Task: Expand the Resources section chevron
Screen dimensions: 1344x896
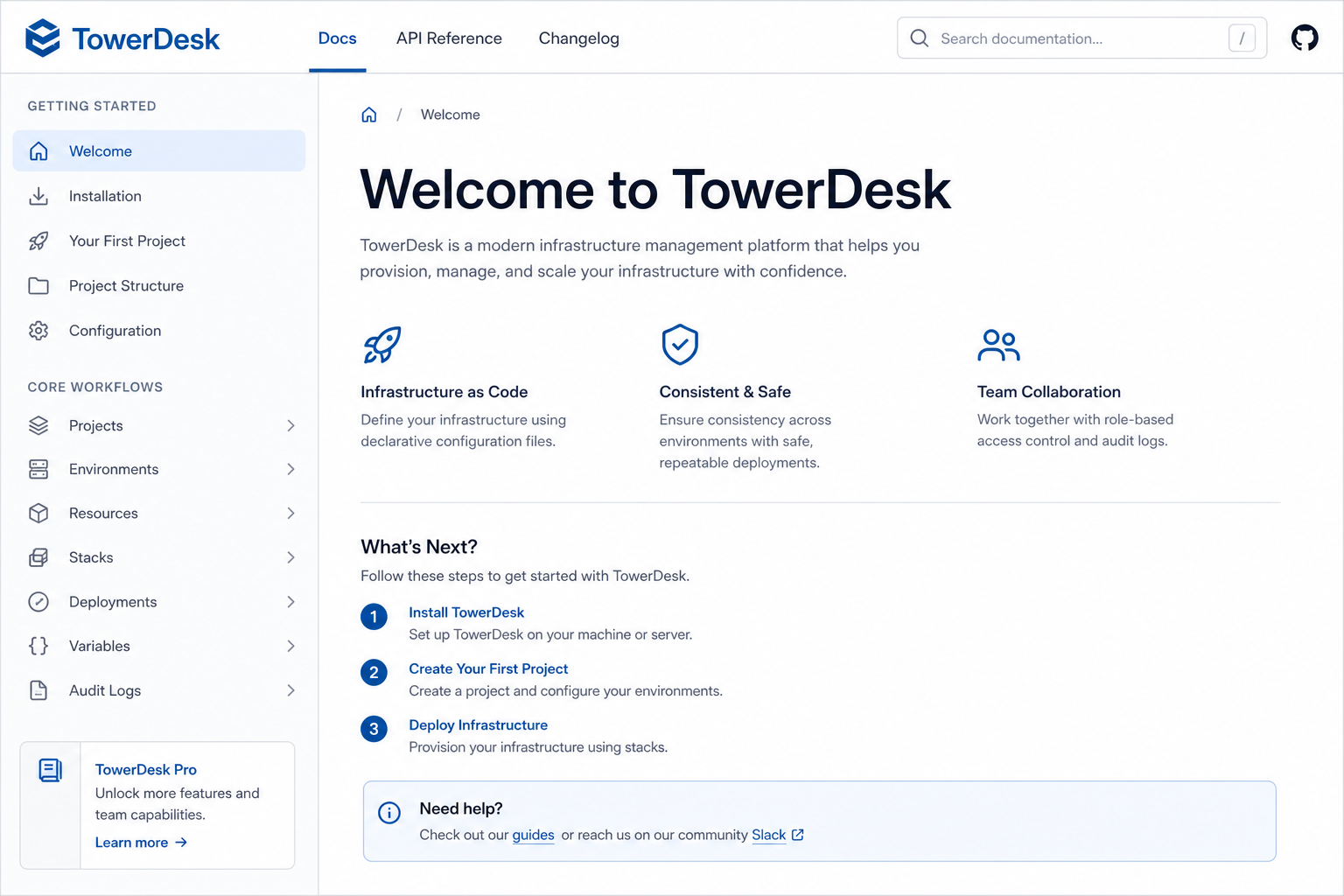Action: tap(290, 514)
